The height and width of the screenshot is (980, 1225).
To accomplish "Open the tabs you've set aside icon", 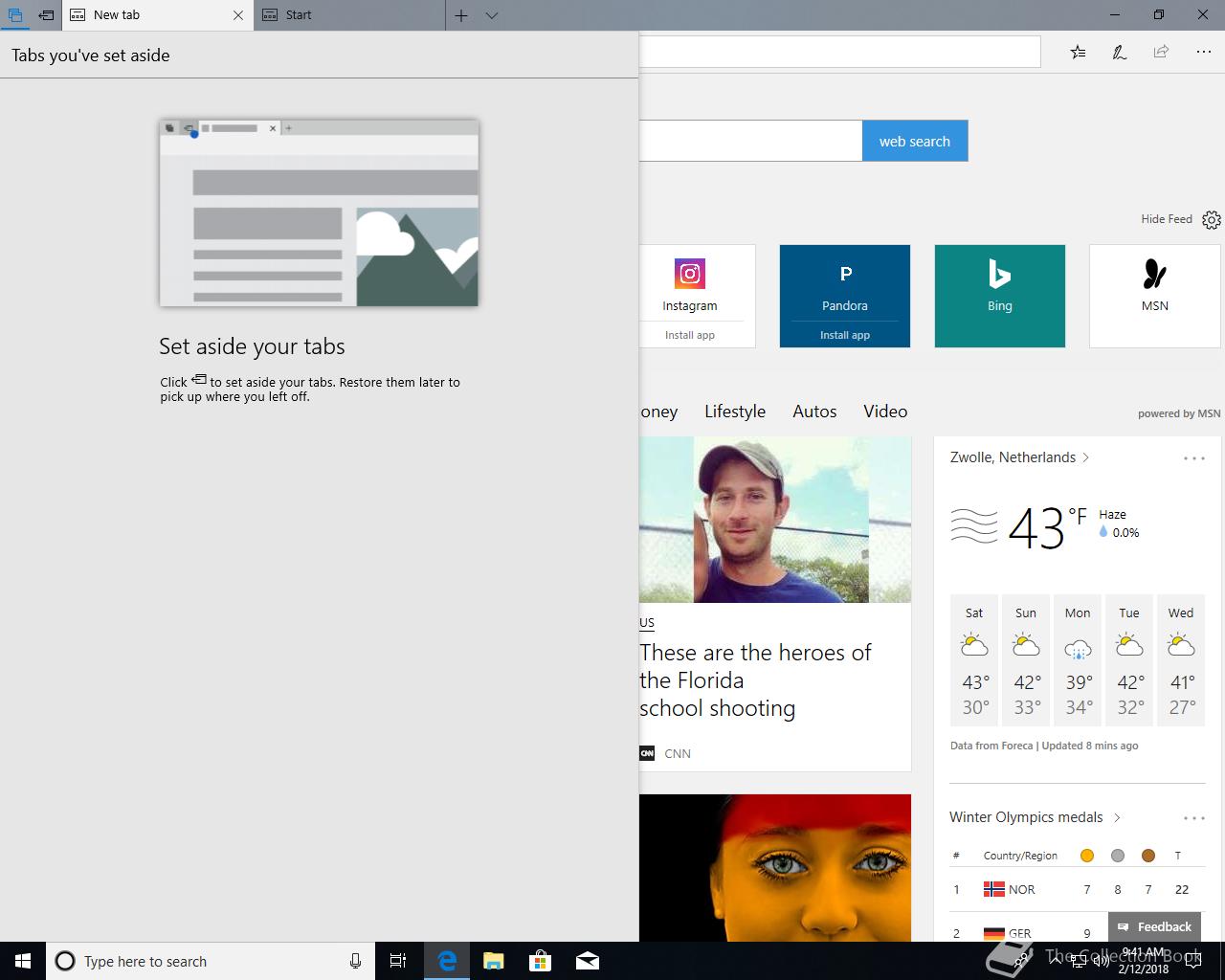I will tap(14, 15).
